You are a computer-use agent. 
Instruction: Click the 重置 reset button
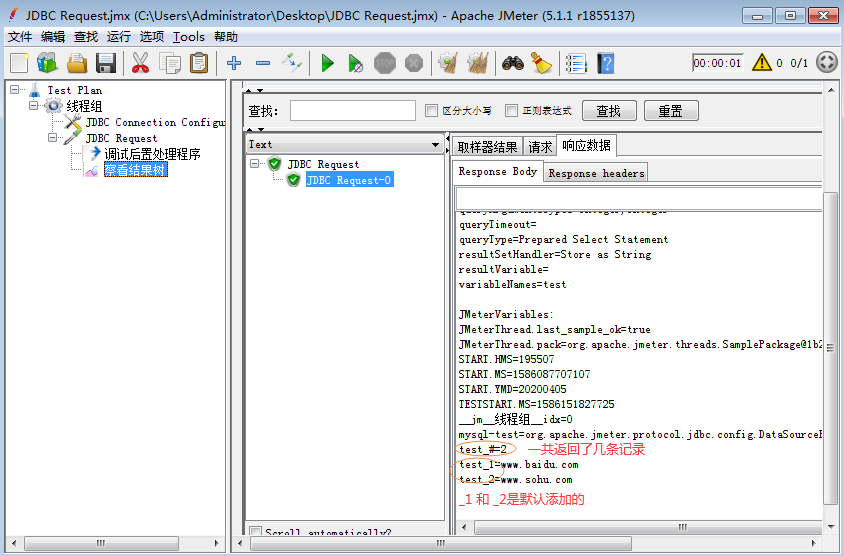(x=671, y=111)
